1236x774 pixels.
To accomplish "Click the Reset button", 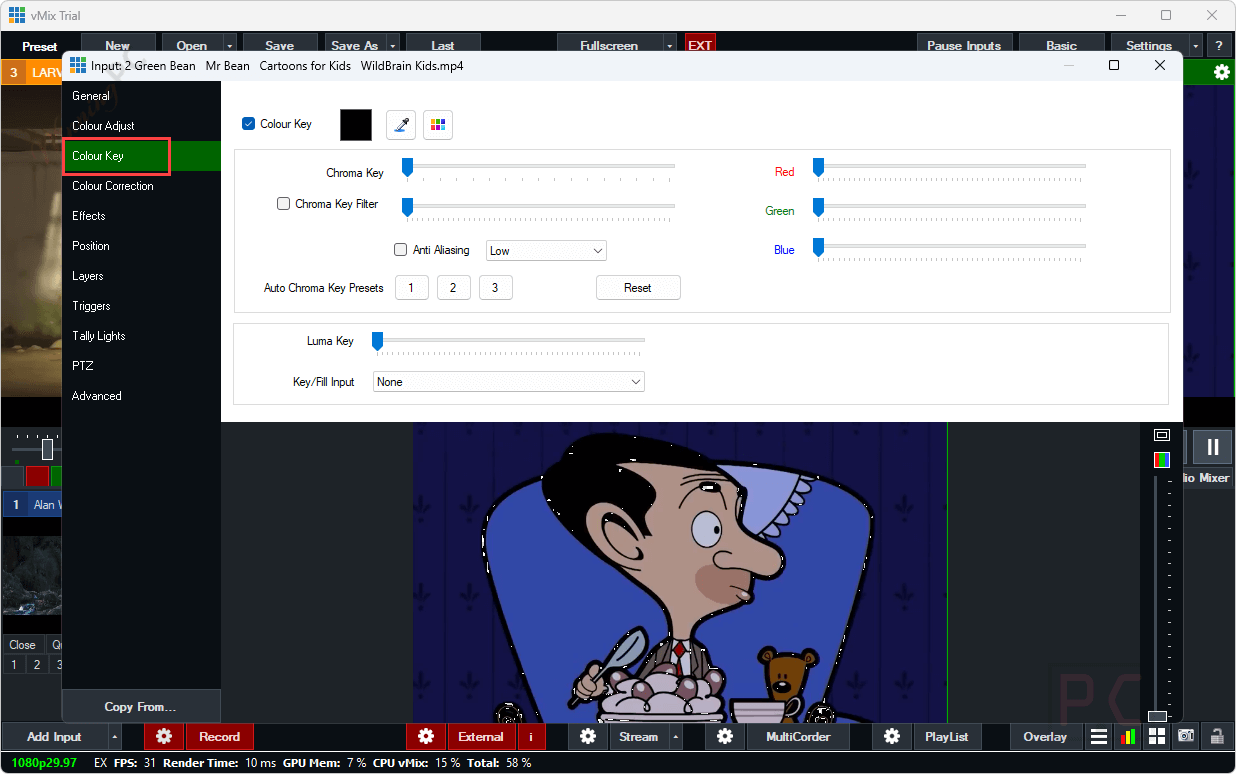I will pyautogui.click(x=638, y=288).
